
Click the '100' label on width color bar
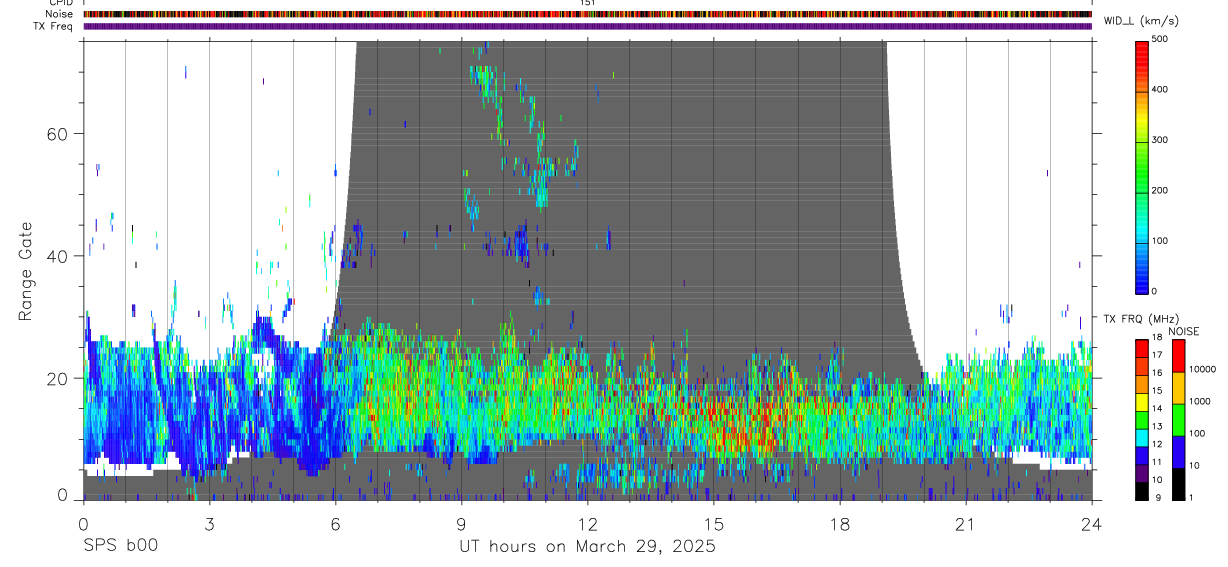click(1160, 240)
